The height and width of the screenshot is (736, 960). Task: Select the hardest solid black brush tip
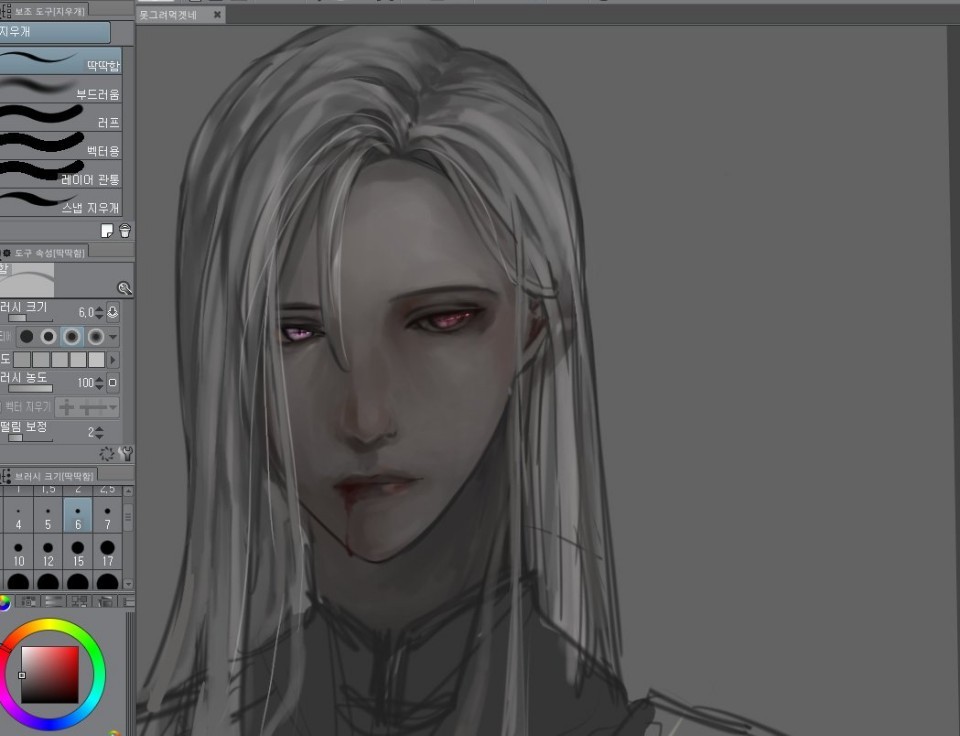[27, 336]
